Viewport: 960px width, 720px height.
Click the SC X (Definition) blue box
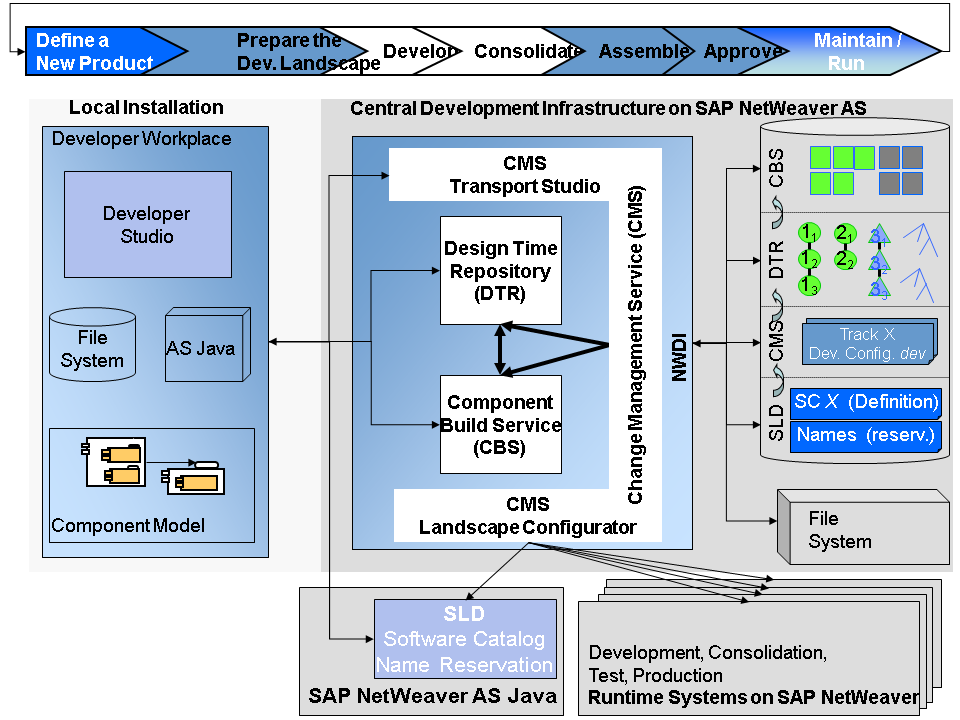point(866,402)
